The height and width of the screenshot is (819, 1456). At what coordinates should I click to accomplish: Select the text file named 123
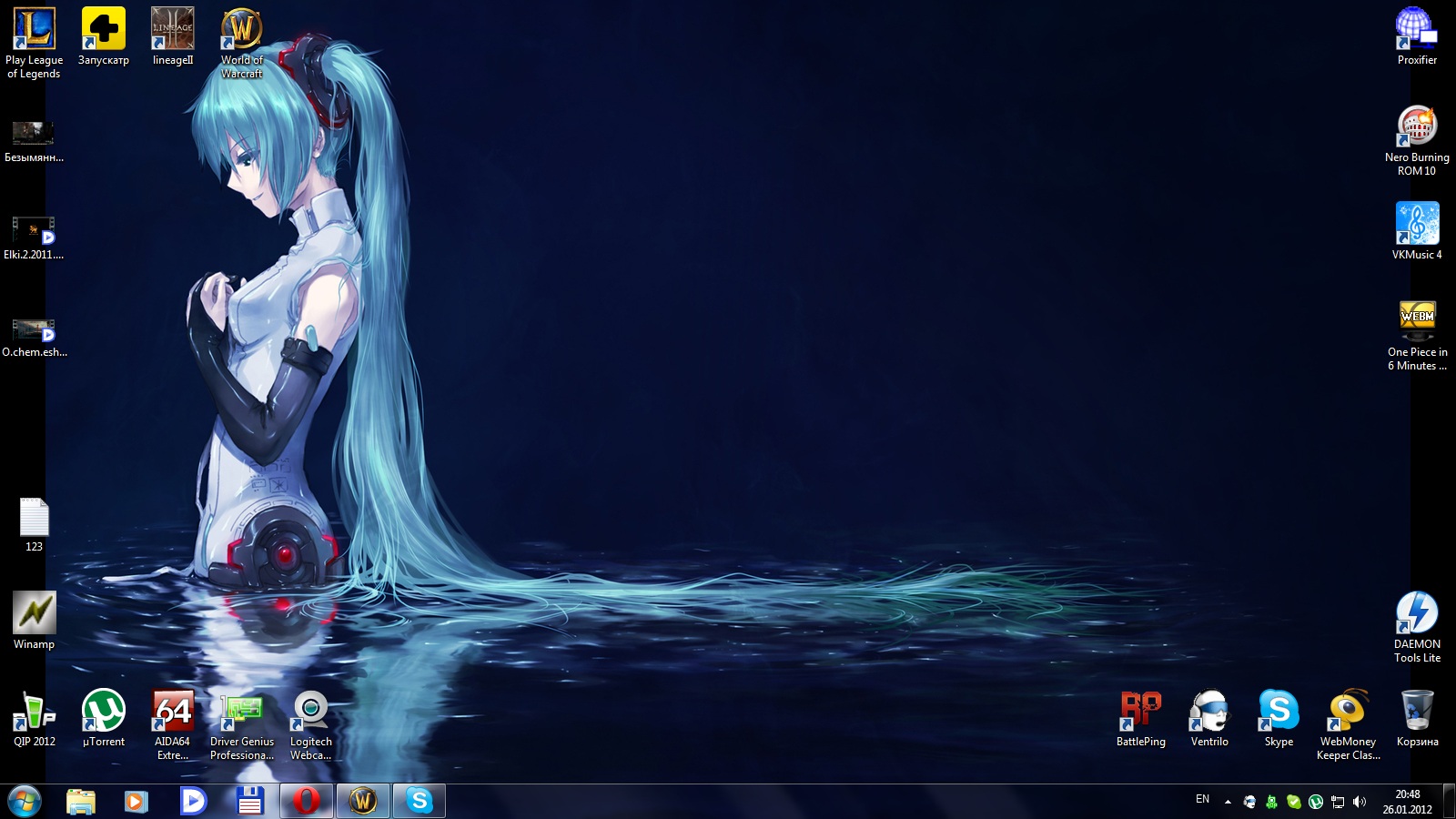(35, 524)
